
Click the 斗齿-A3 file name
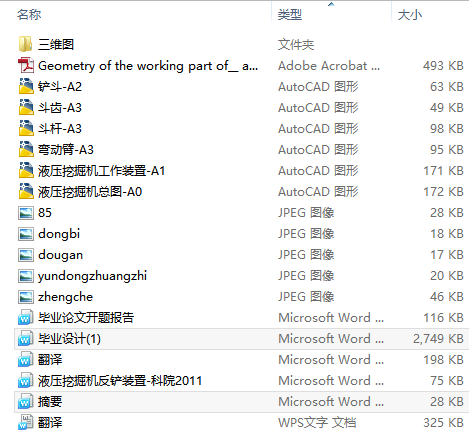pos(60,108)
